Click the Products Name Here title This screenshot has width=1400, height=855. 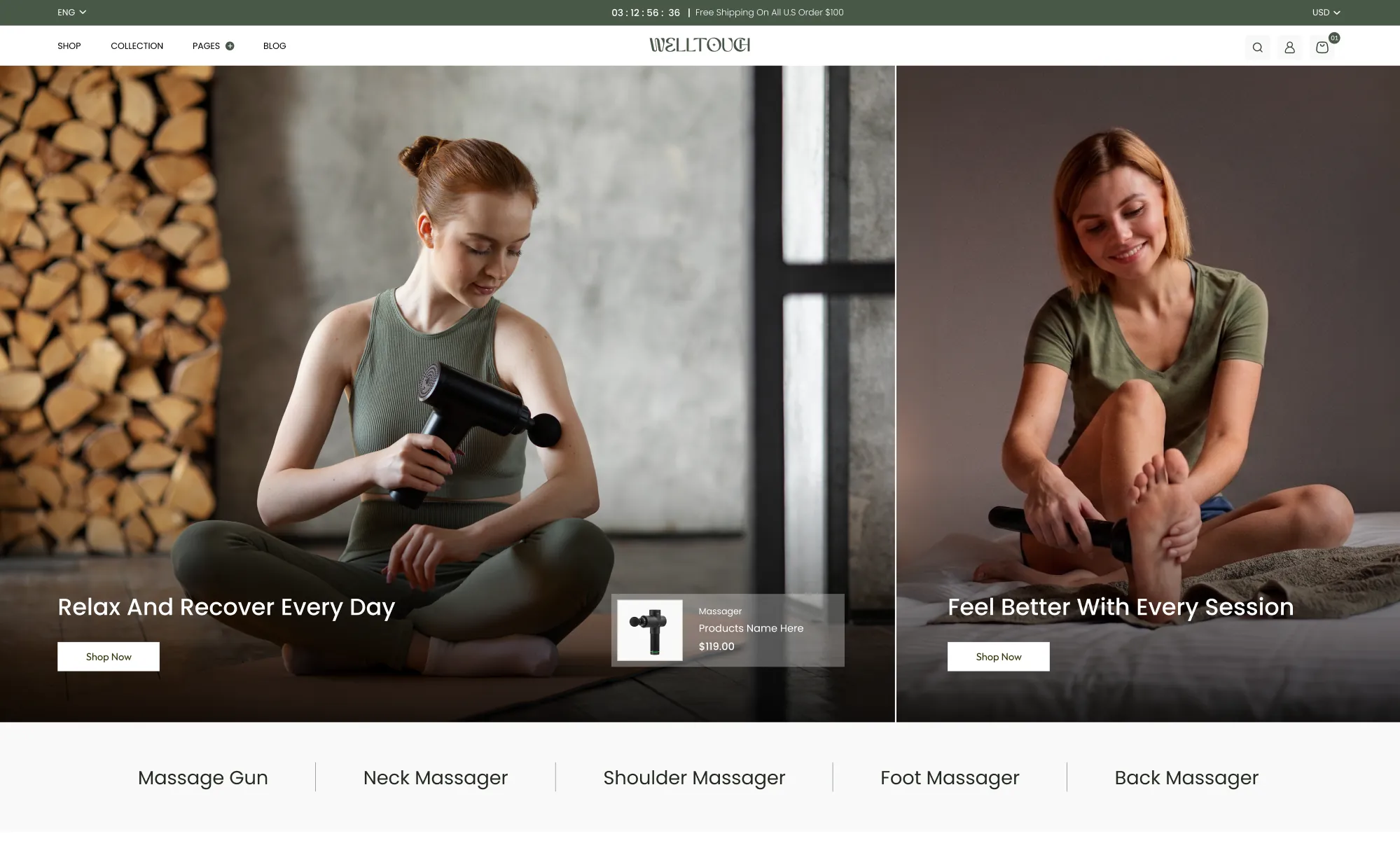(x=751, y=629)
